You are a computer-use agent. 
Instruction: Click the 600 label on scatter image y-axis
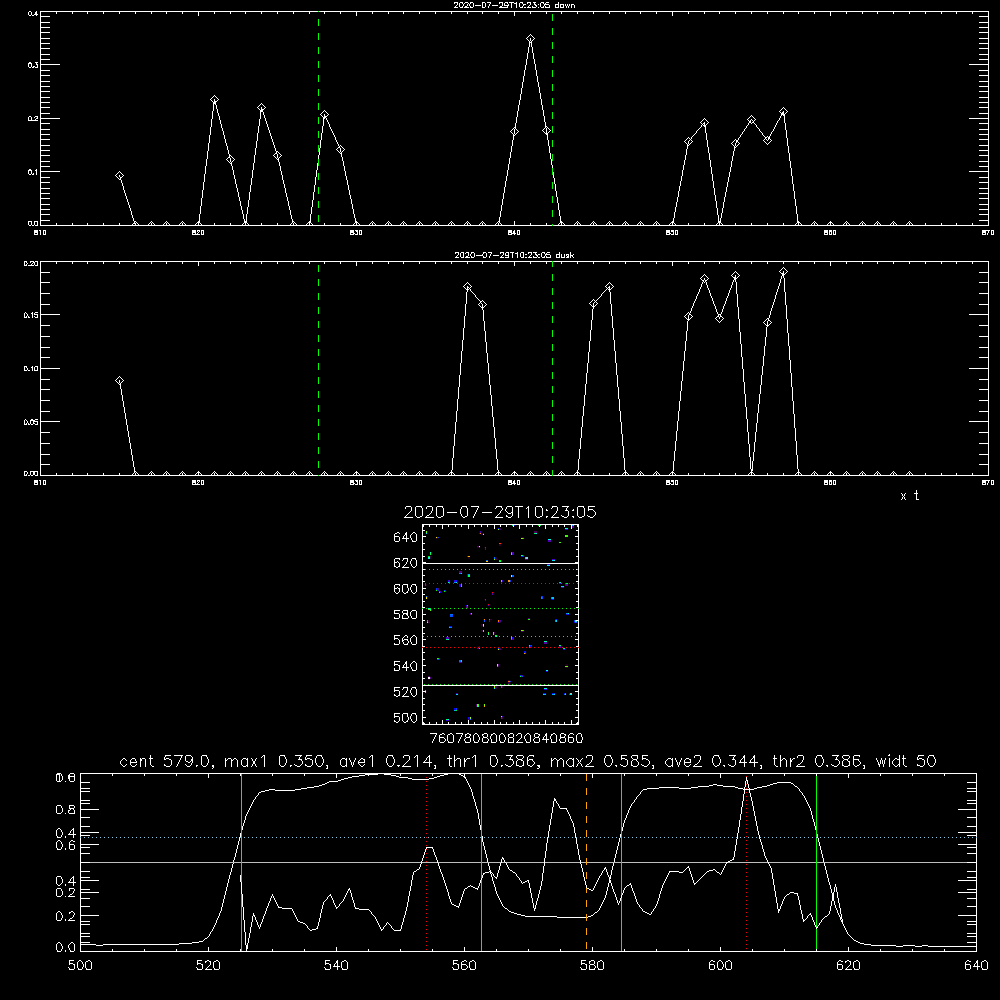tap(406, 589)
